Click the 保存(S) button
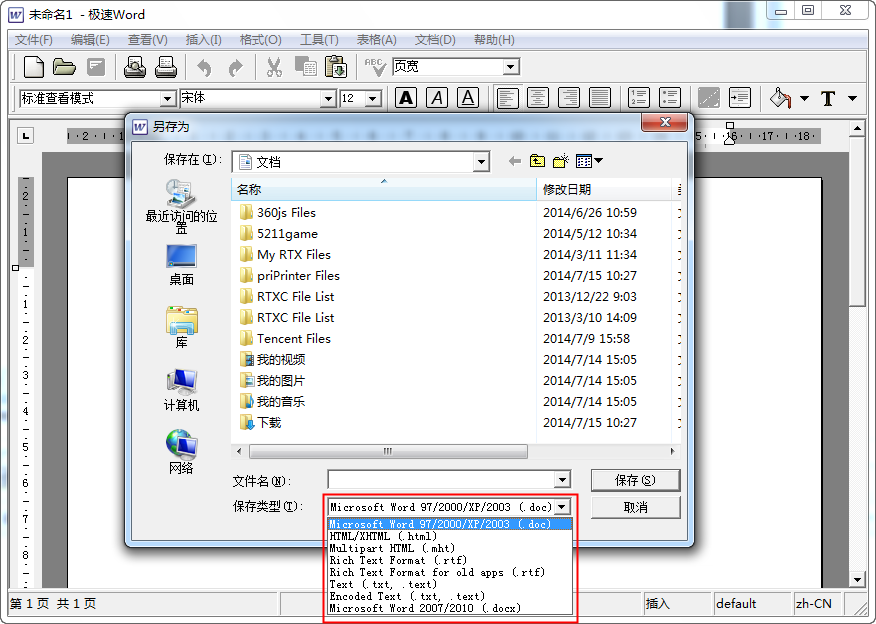Screen dimensions: 876x624 [635, 480]
